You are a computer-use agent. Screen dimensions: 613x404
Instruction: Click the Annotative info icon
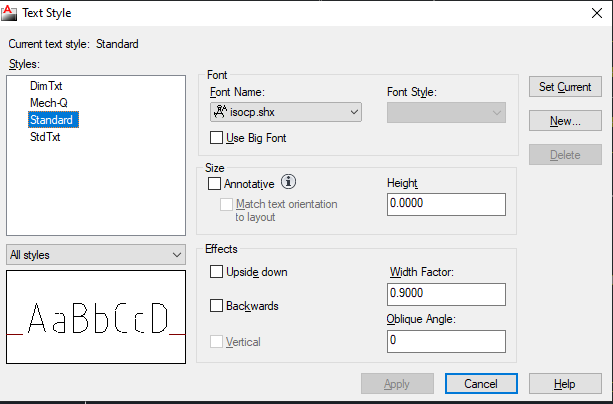[x=289, y=182]
